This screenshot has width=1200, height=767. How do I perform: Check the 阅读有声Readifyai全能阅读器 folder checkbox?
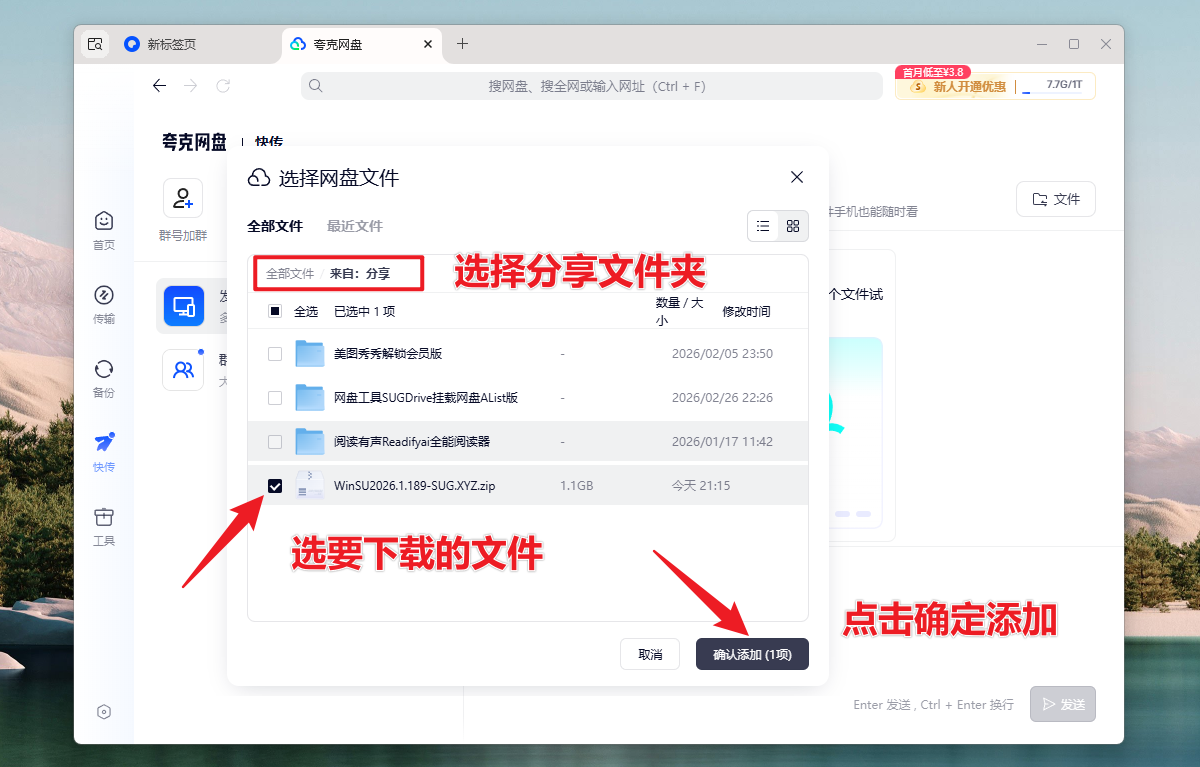(275, 441)
